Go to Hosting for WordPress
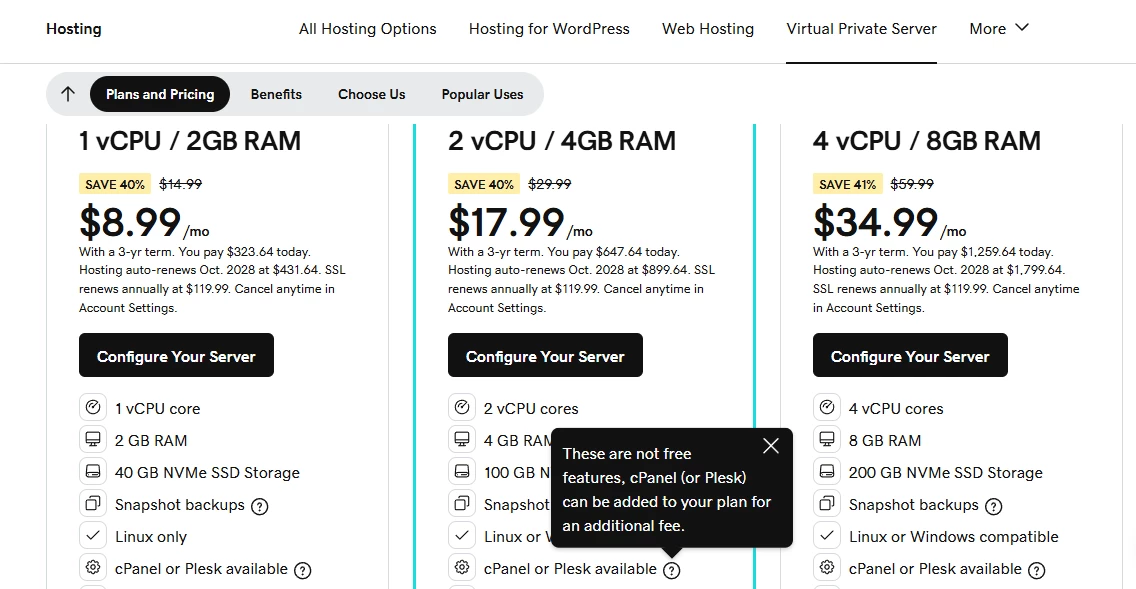 [549, 29]
